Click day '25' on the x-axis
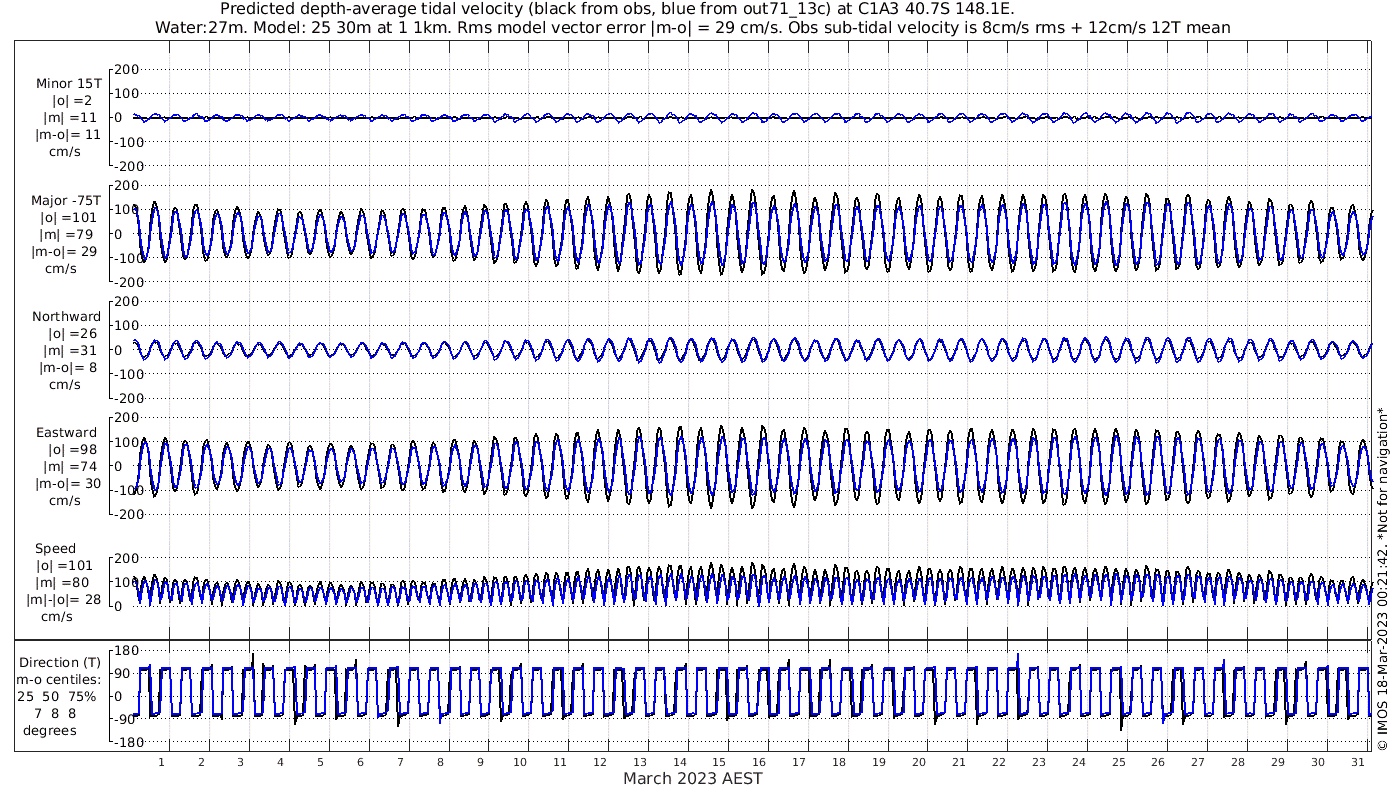1400x800 pixels. point(1118,762)
